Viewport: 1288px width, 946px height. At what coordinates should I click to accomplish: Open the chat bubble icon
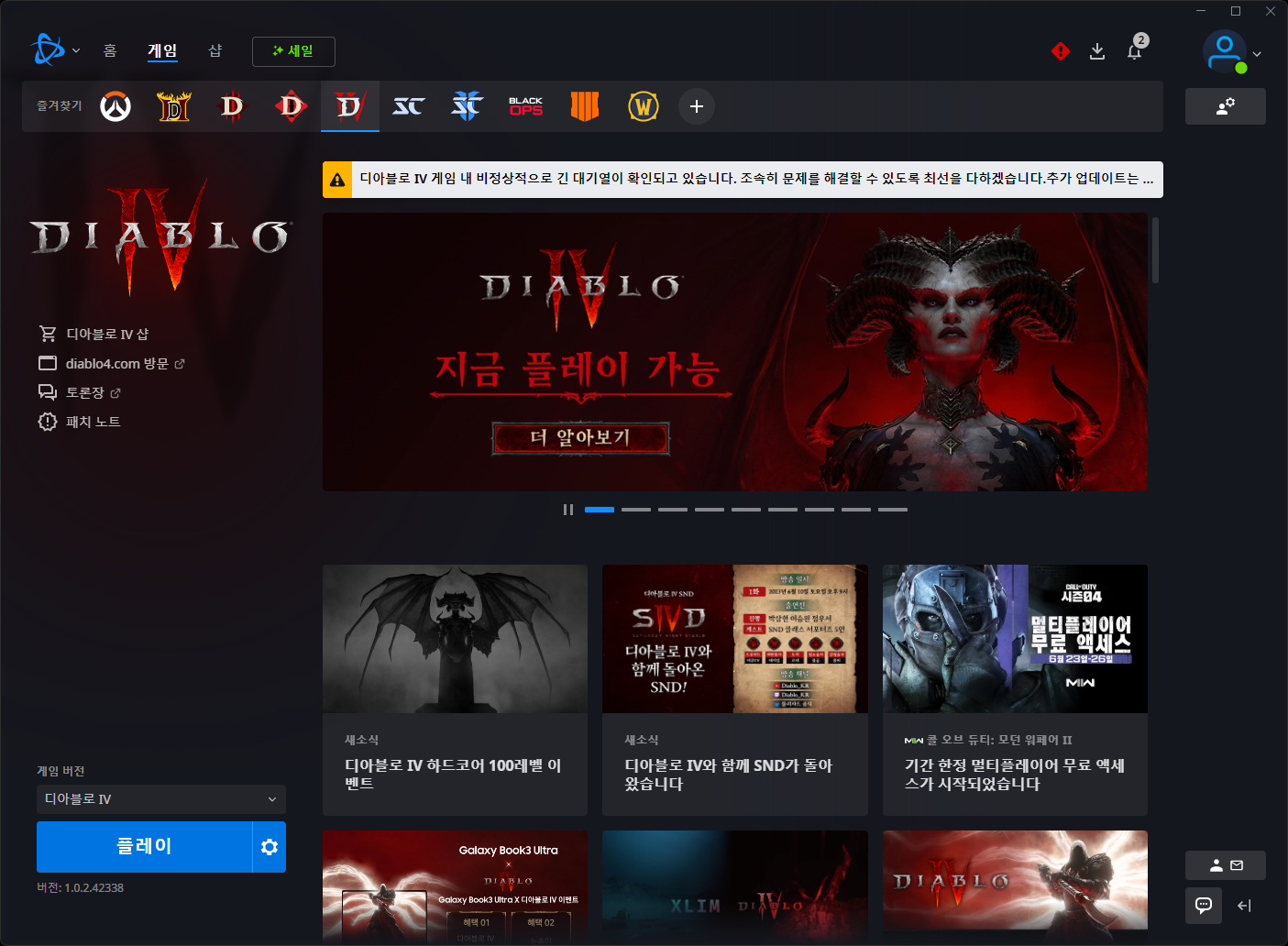(1204, 906)
